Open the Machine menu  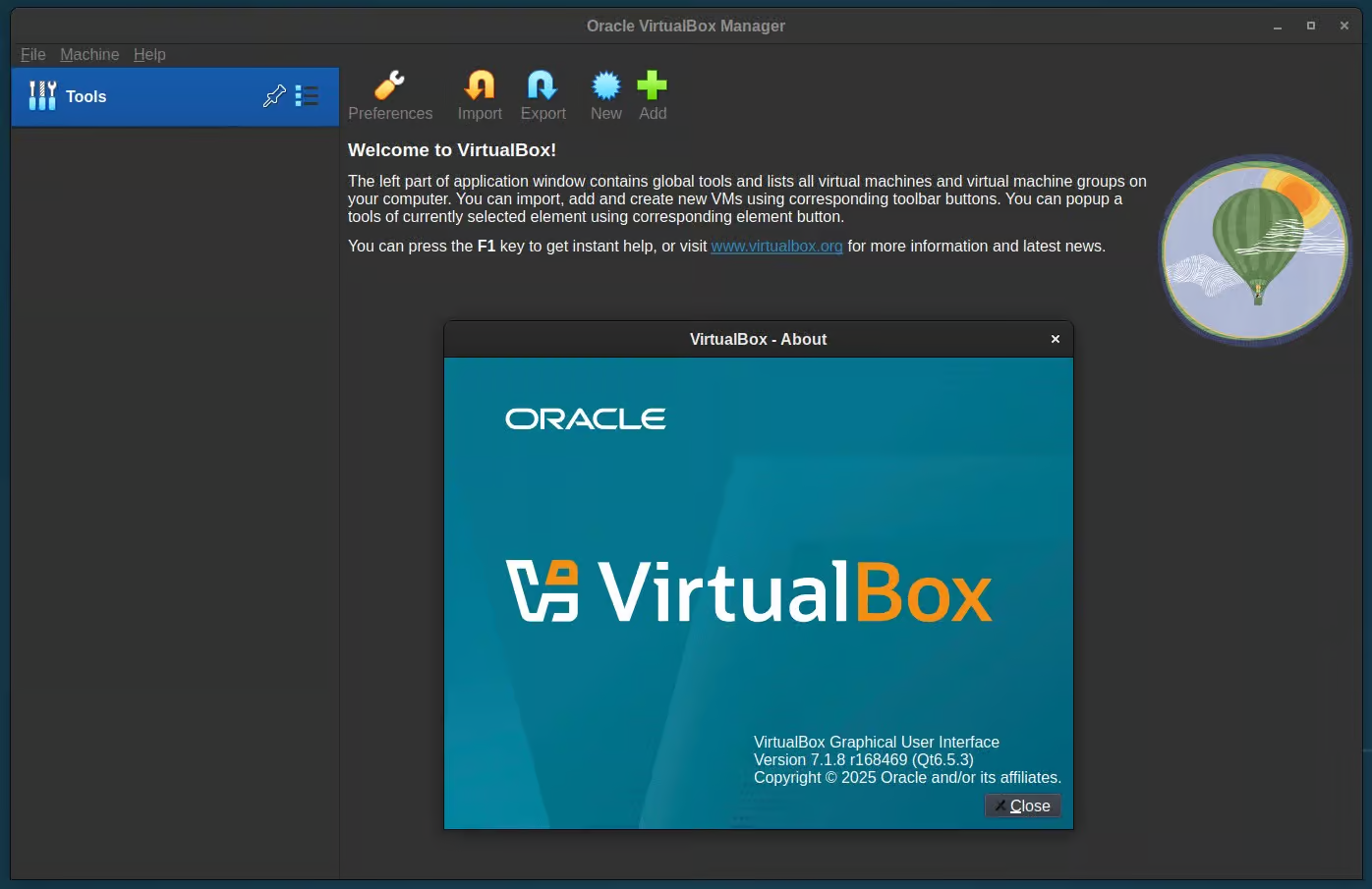(x=89, y=55)
